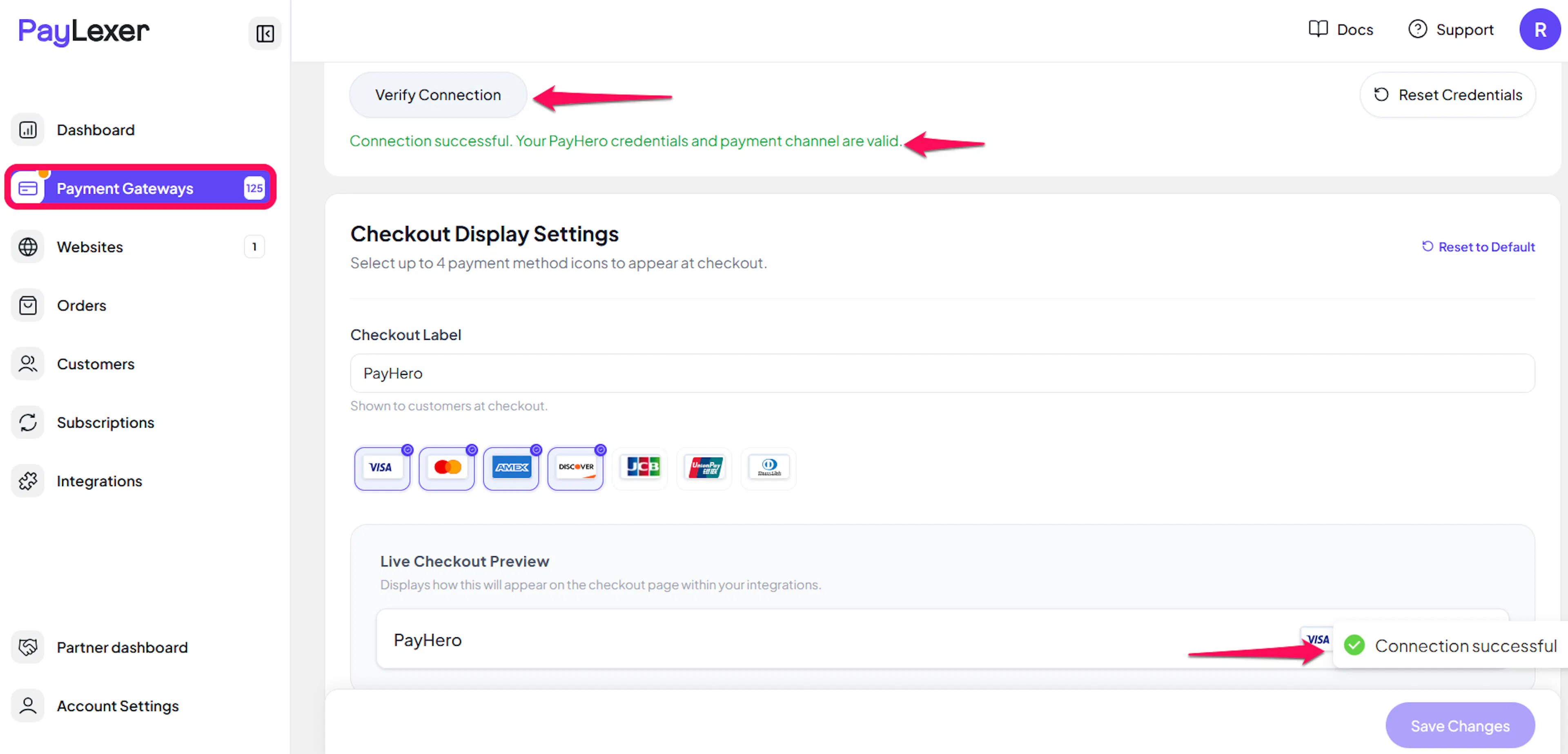Deselect the Mastercard payment icon

click(x=447, y=468)
